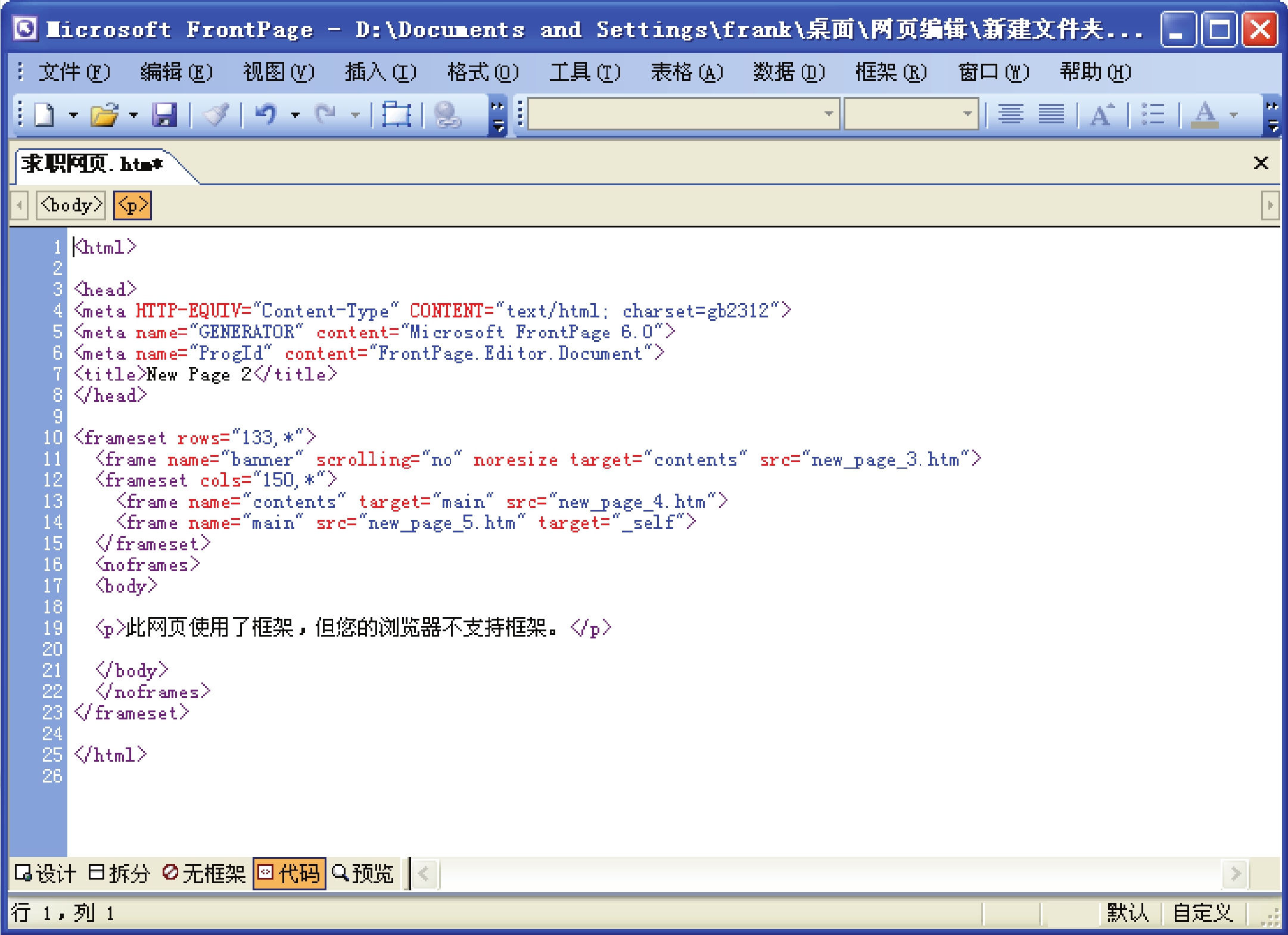Click the Center align icon
1288x935 pixels.
click(x=1011, y=114)
